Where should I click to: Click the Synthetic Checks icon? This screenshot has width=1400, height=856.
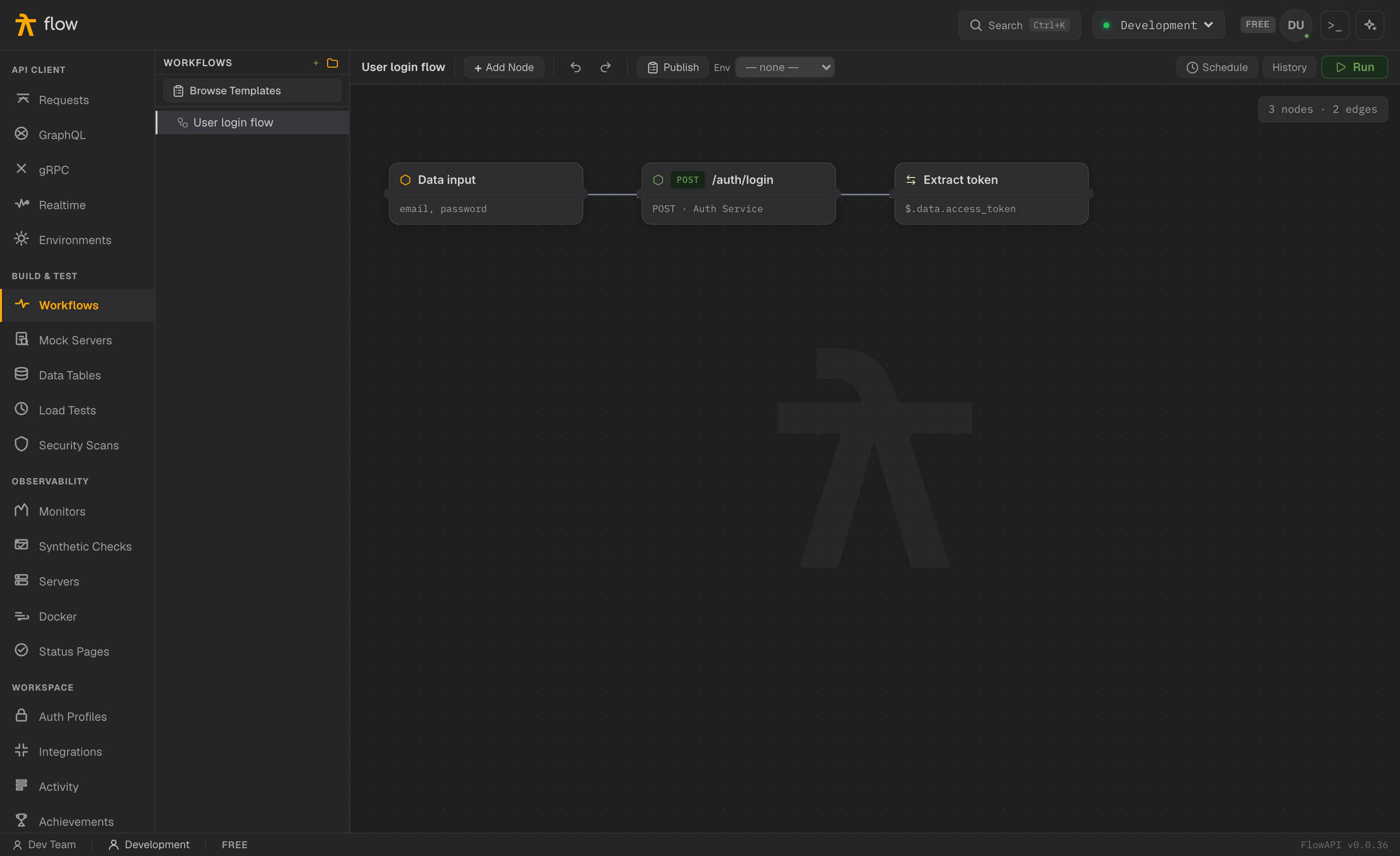[x=21, y=545]
